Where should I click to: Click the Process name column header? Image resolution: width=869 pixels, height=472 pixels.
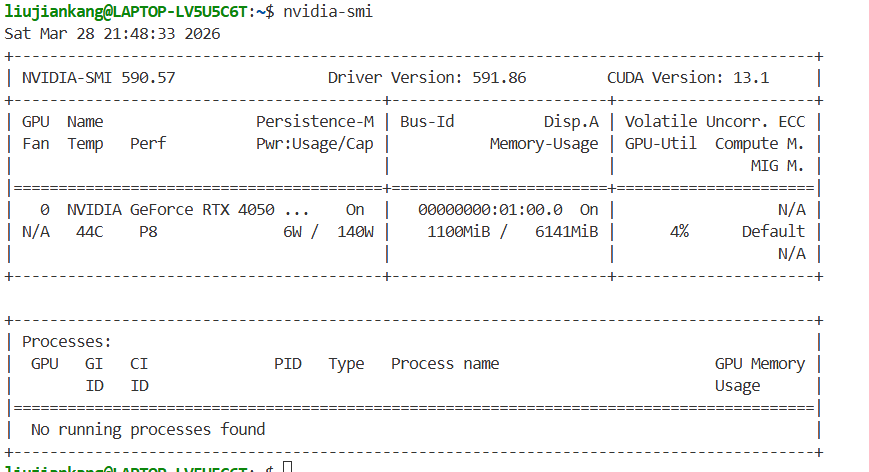pyautogui.click(x=444, y=363)
